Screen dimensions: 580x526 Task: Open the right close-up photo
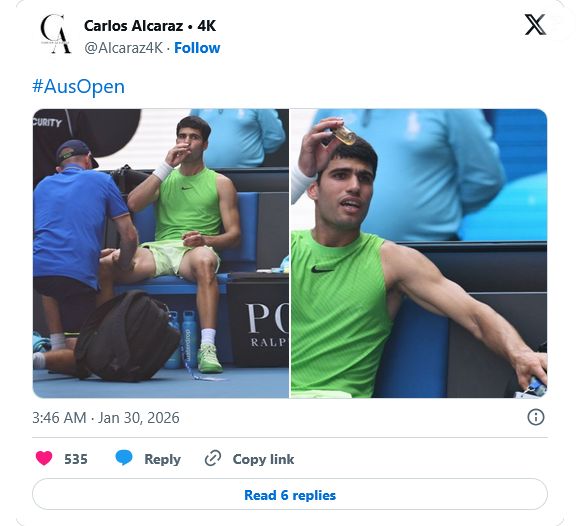419,253
